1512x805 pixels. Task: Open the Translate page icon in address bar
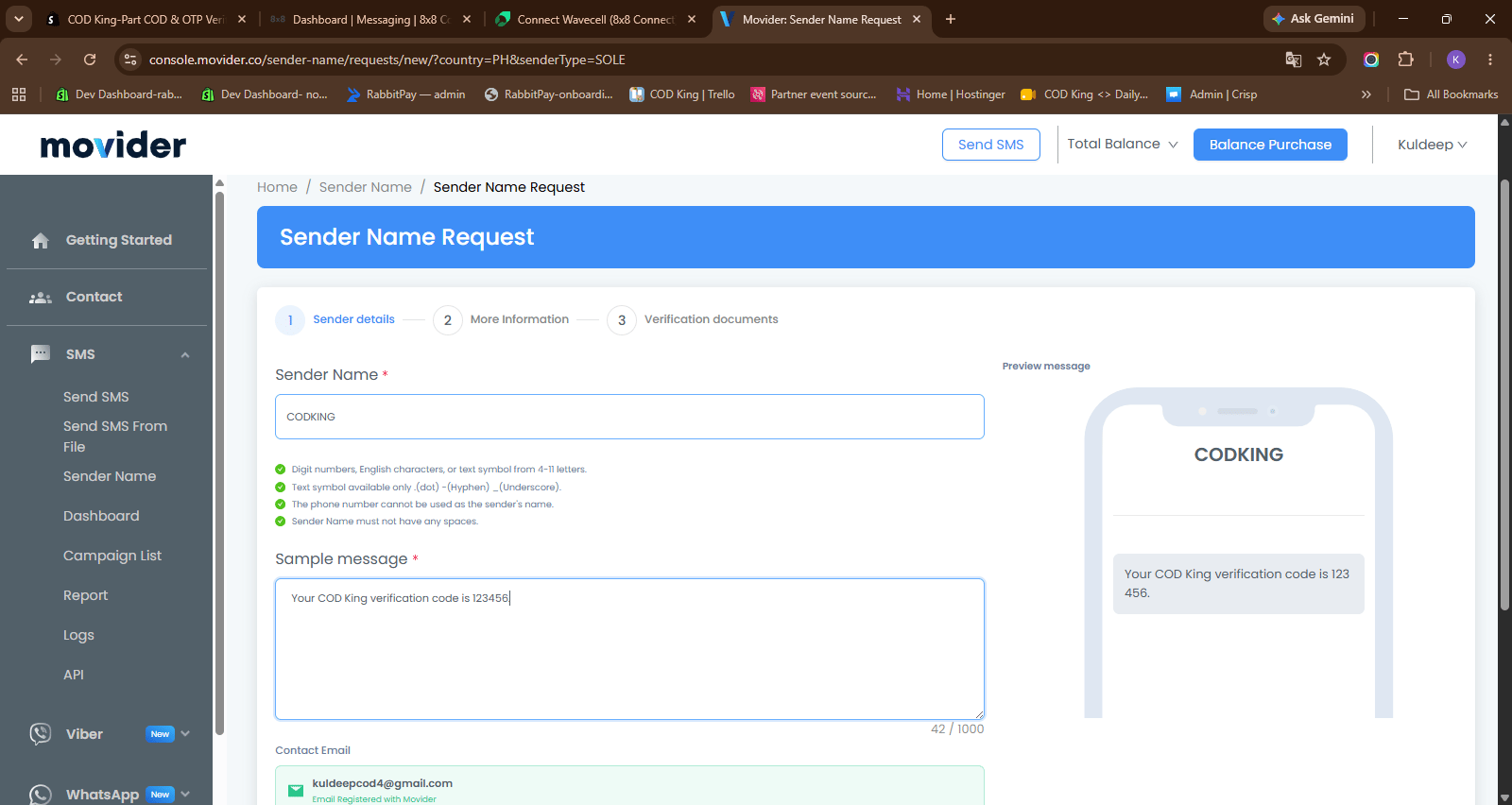[x=1294, y=60]
